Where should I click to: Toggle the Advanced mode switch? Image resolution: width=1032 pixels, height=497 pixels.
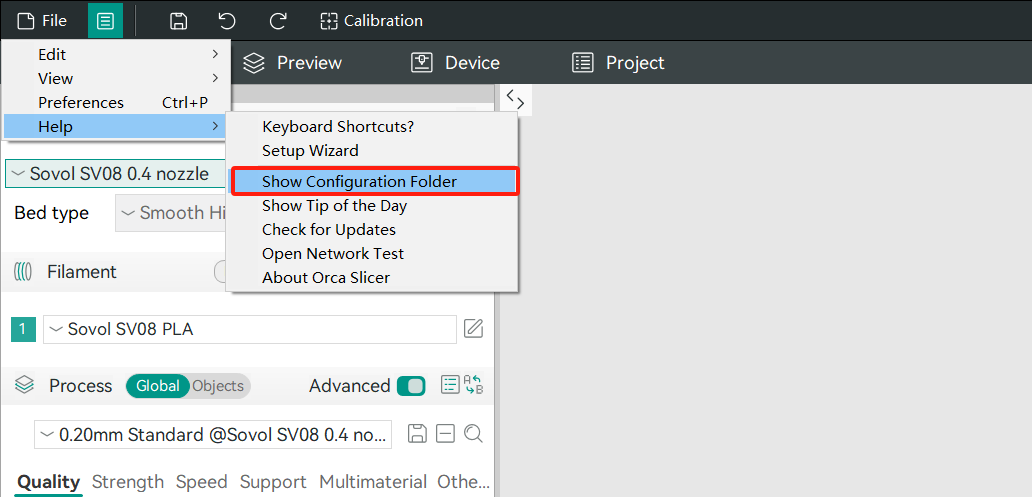pyautogui.click(x=411, y=386)
